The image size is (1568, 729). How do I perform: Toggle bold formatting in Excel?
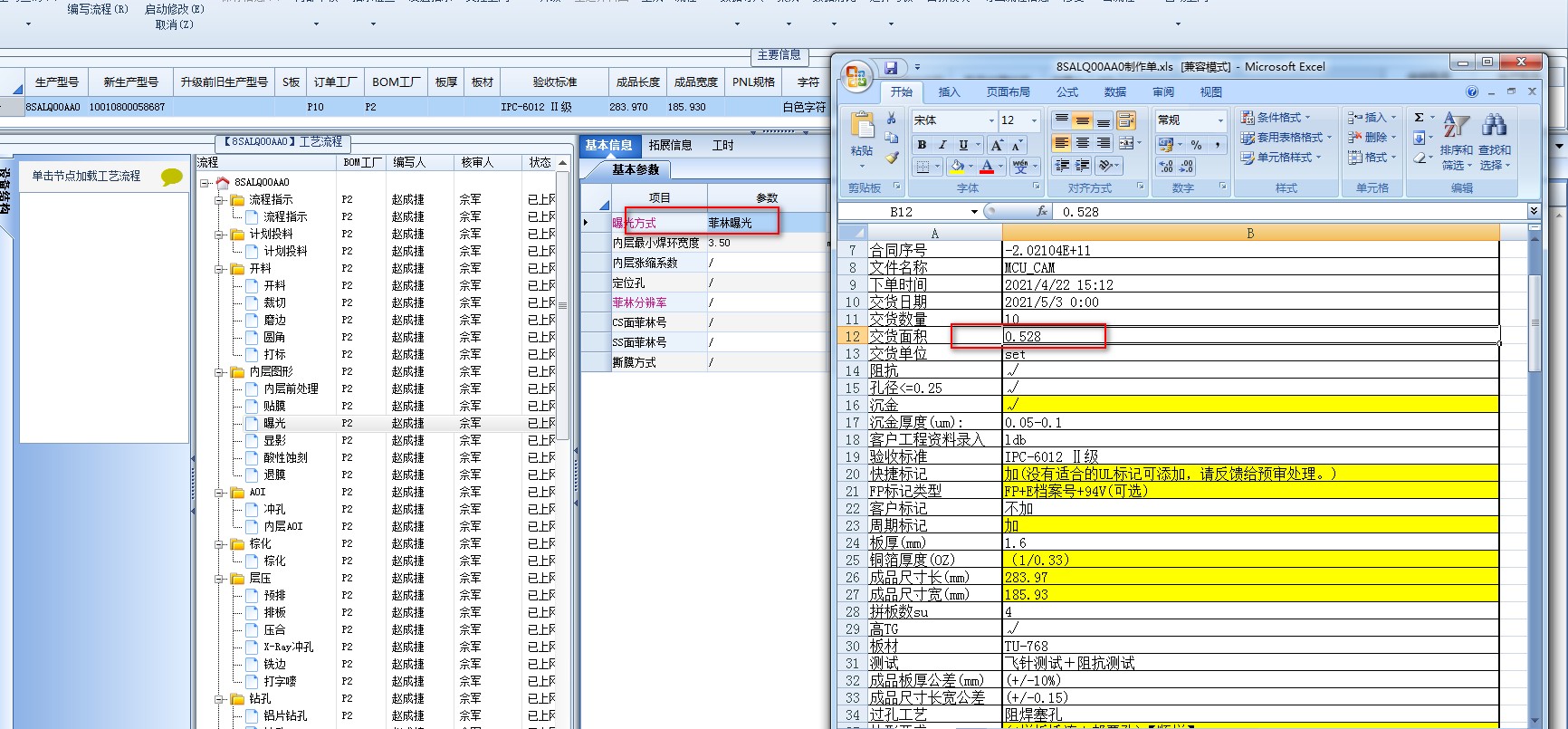922,144
